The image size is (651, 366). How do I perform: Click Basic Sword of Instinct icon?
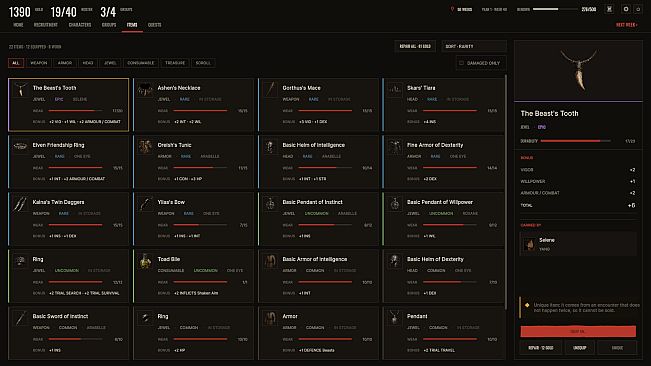pyautogui.click(x=20, y=317)
